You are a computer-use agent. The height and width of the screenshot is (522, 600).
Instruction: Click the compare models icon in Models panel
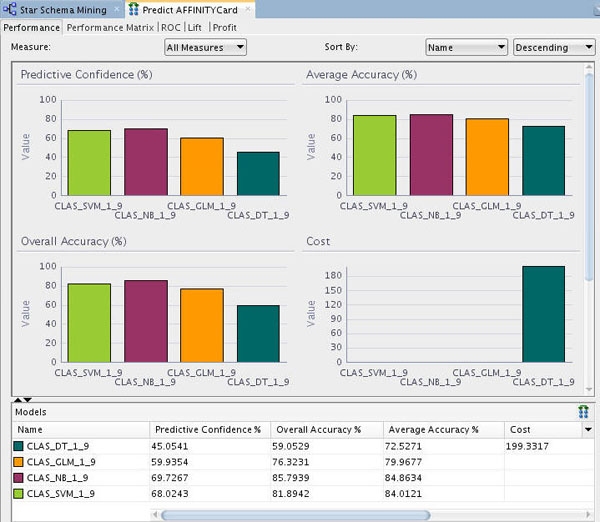(x=583, y=411)
